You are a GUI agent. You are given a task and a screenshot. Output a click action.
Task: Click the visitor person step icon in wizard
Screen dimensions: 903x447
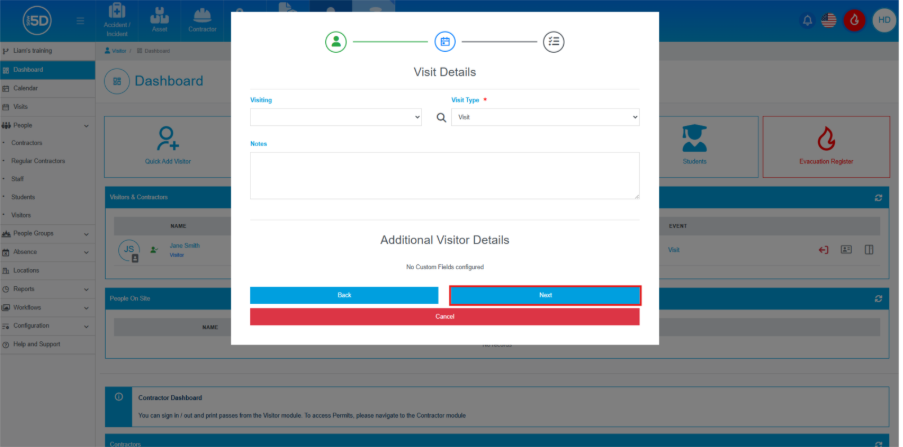[336, 42]
